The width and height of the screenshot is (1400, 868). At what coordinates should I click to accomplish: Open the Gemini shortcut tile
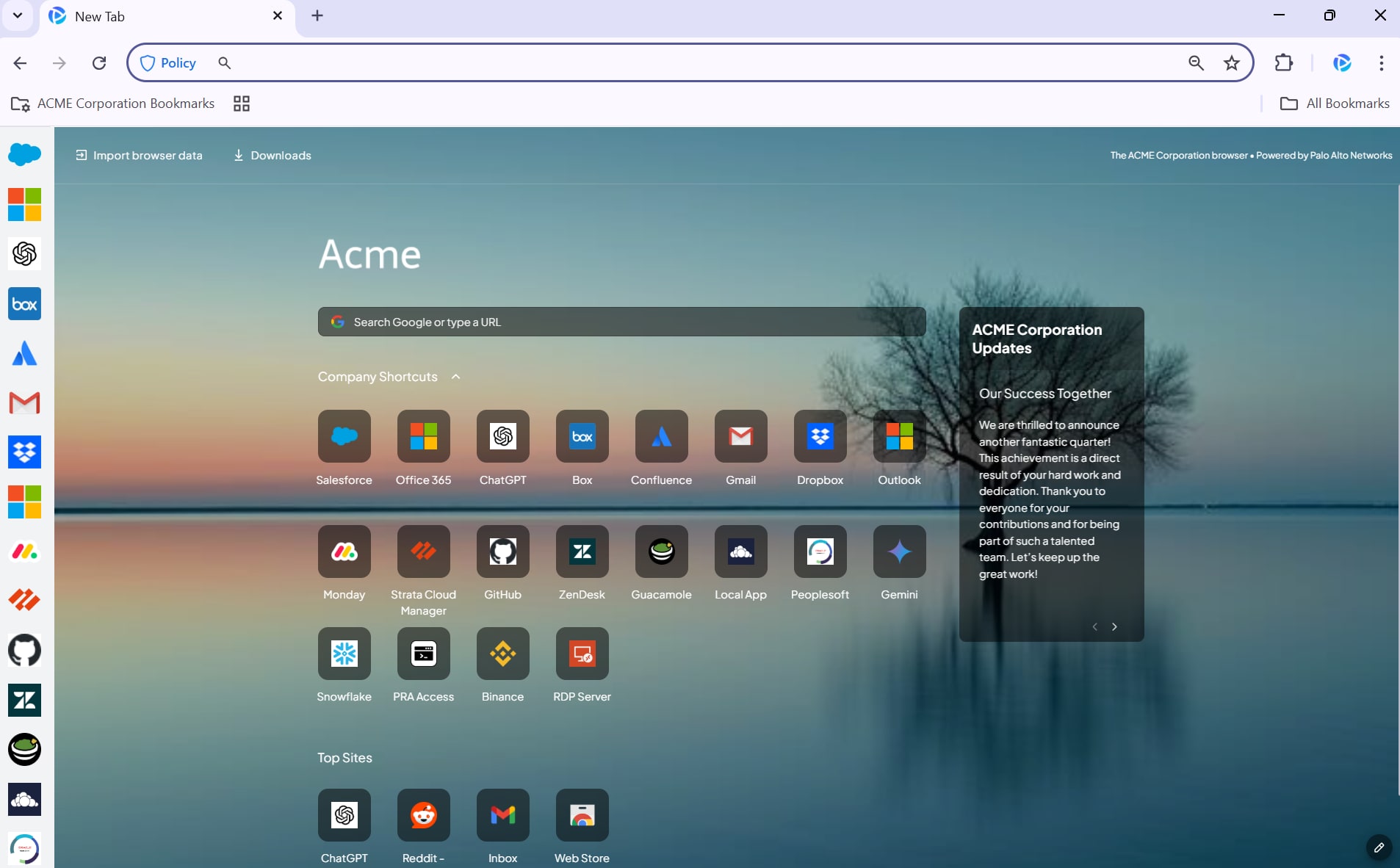click(x=899, y=551)
